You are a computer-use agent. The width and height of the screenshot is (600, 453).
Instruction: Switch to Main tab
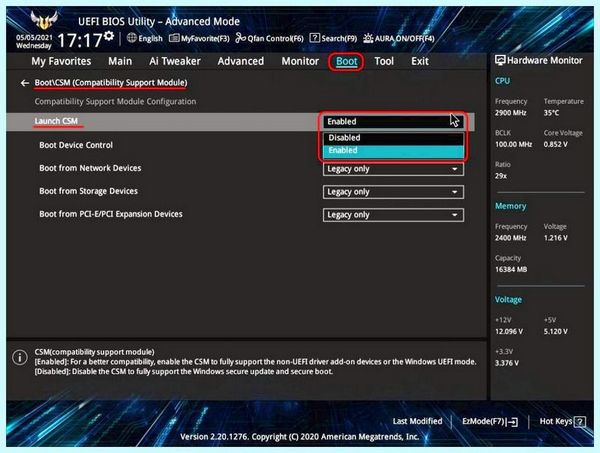click(120, 61)
